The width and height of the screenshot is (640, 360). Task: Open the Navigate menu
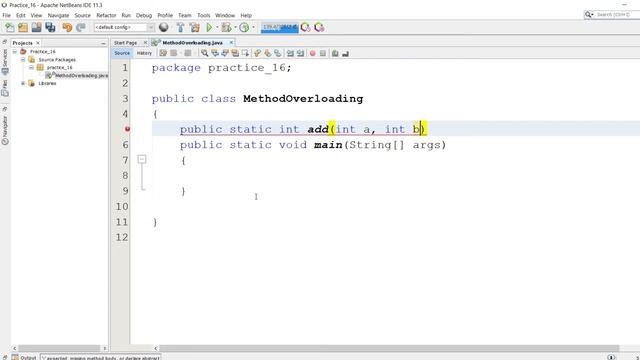coord(58,15)
